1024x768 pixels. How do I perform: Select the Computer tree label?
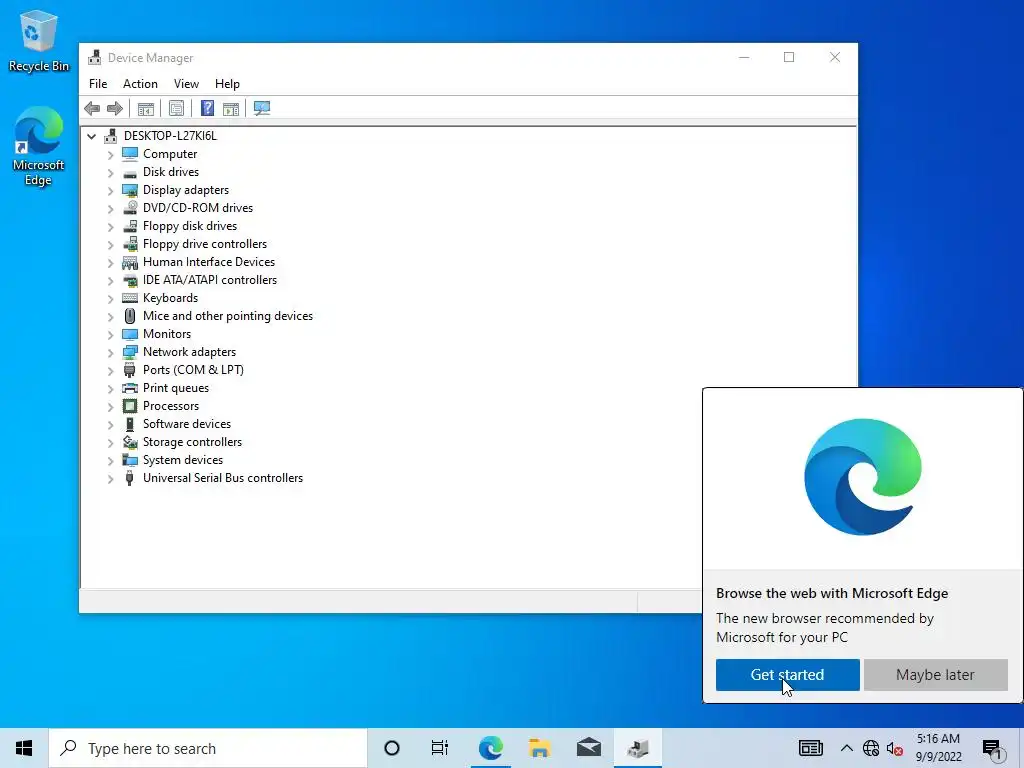click(170, 154)
